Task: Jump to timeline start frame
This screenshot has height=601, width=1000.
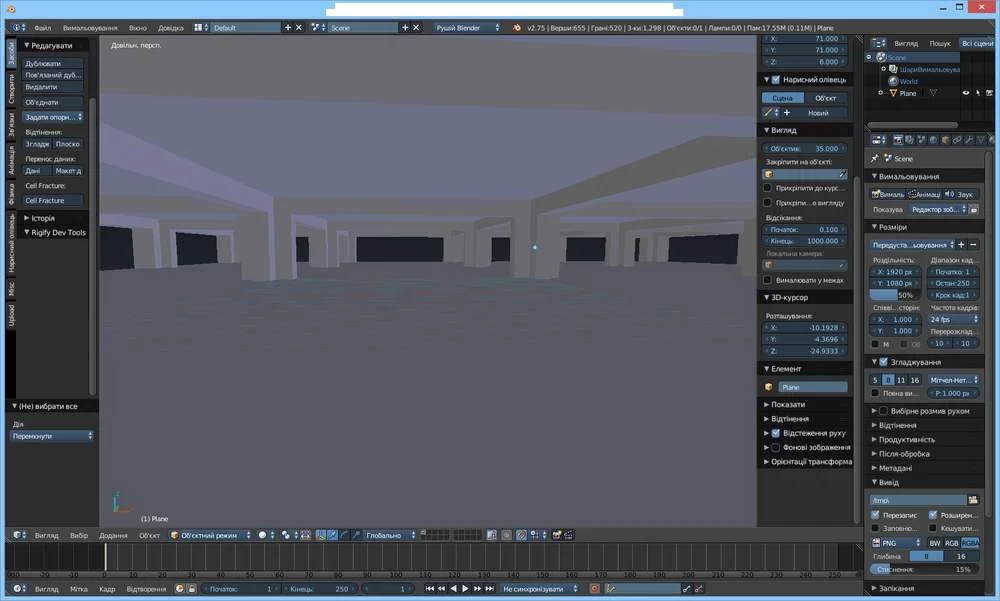Action: pos(430,588)
